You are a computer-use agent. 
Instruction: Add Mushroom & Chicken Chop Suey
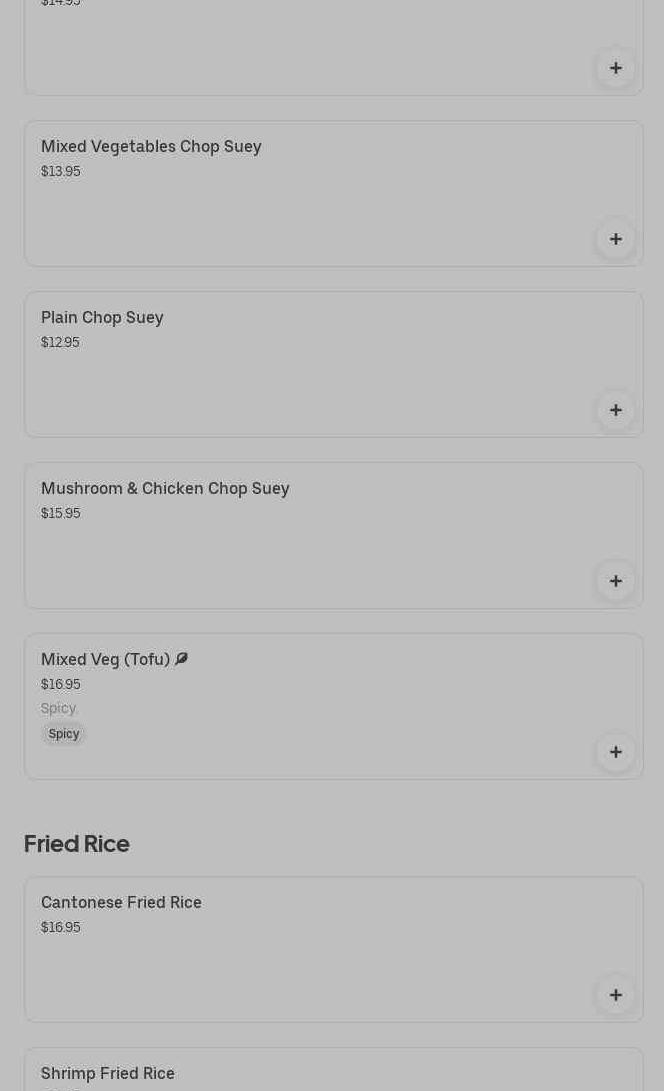click(x=615, y=581)
